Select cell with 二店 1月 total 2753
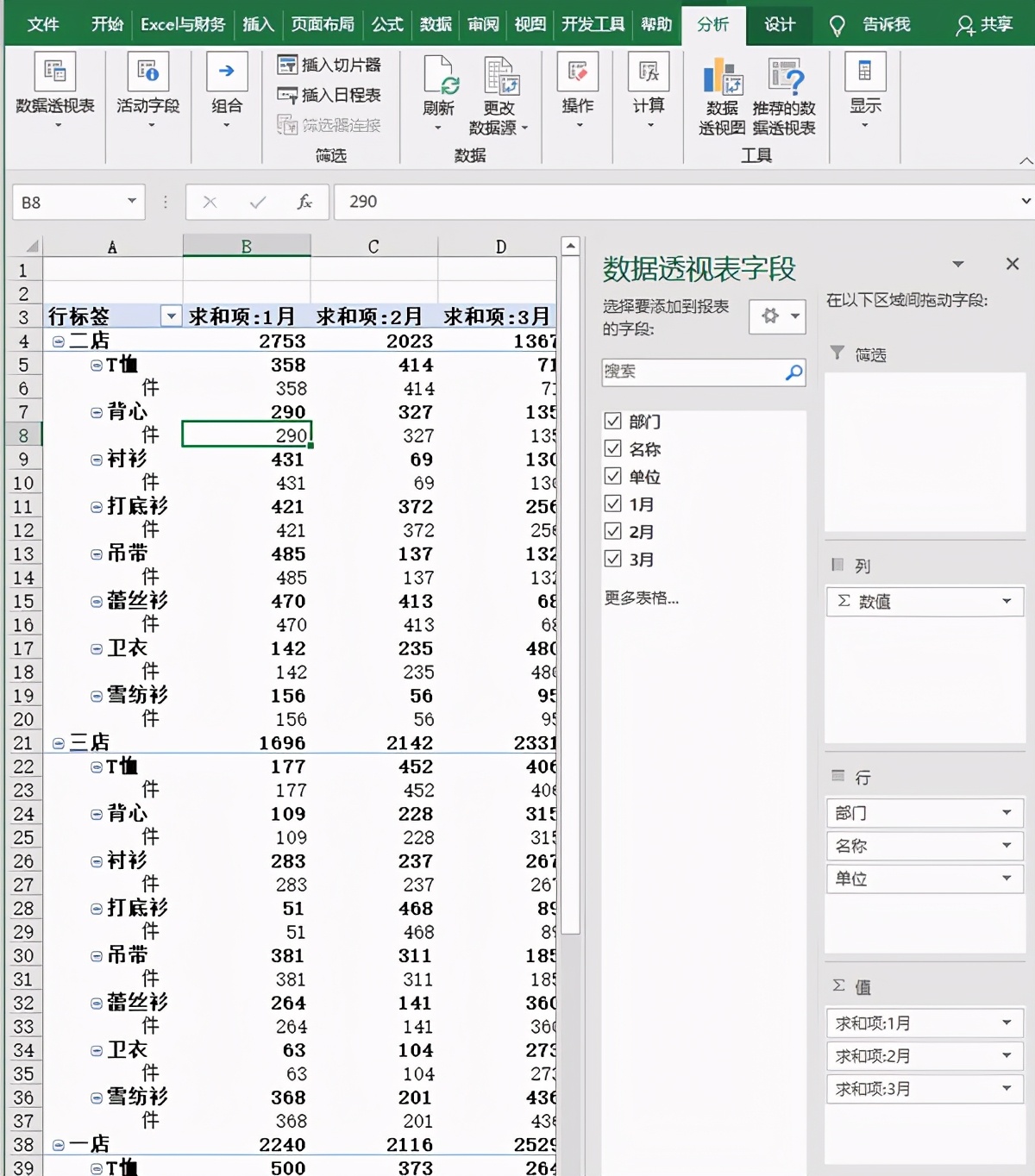Viewport: 1035px width, 1176px height. click(247, 341)
